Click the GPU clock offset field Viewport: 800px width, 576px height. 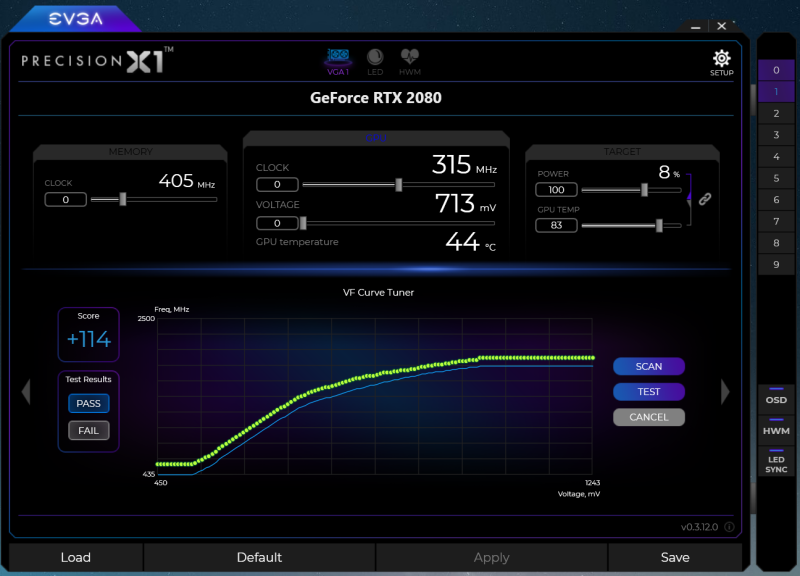tap(277, 184)
